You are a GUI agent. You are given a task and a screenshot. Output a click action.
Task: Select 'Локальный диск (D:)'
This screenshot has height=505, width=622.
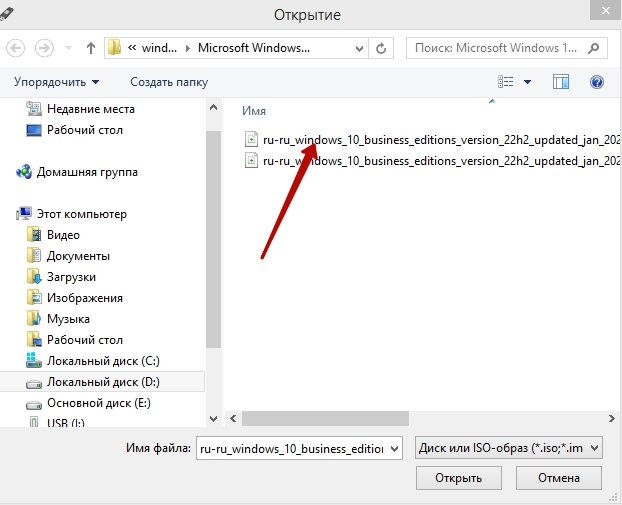102,382
